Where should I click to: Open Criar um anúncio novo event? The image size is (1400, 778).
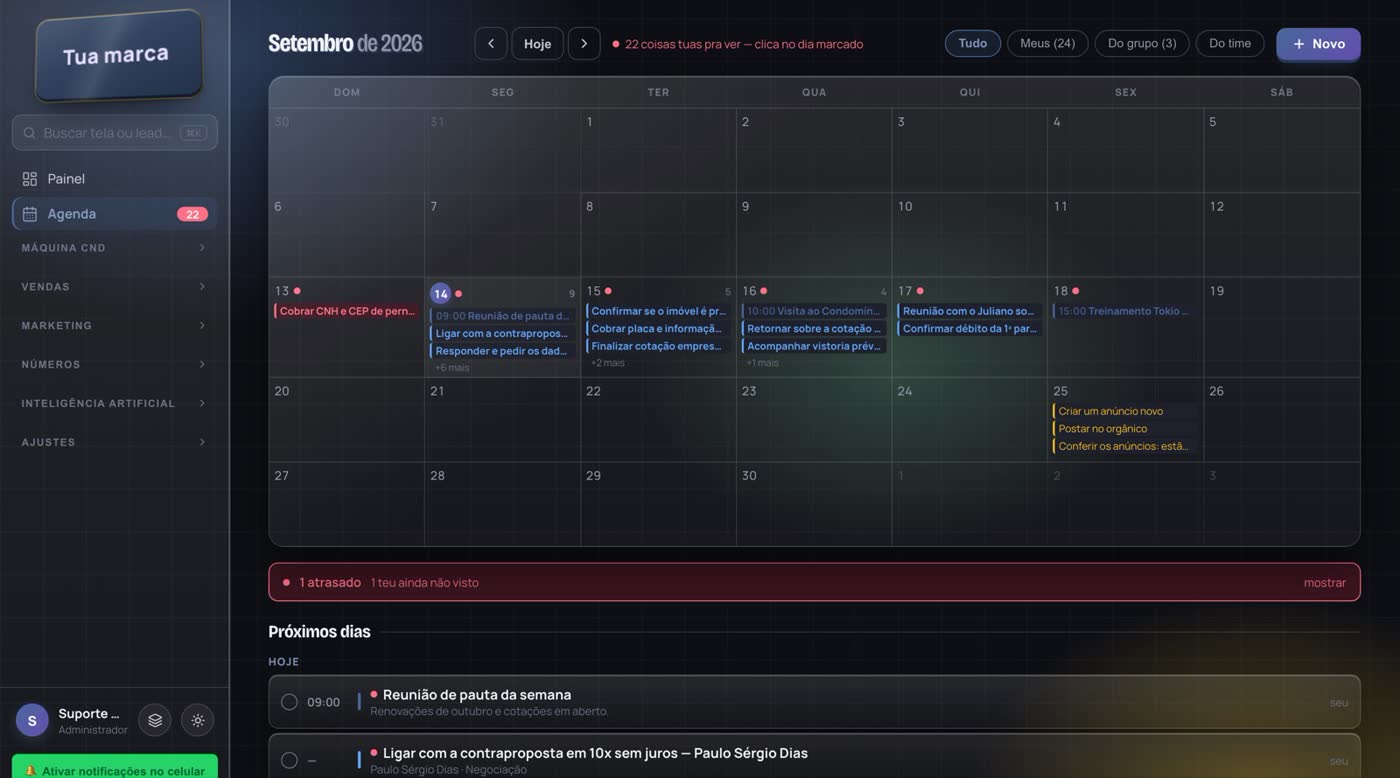pyautogui.click(x=1125, y=411)
